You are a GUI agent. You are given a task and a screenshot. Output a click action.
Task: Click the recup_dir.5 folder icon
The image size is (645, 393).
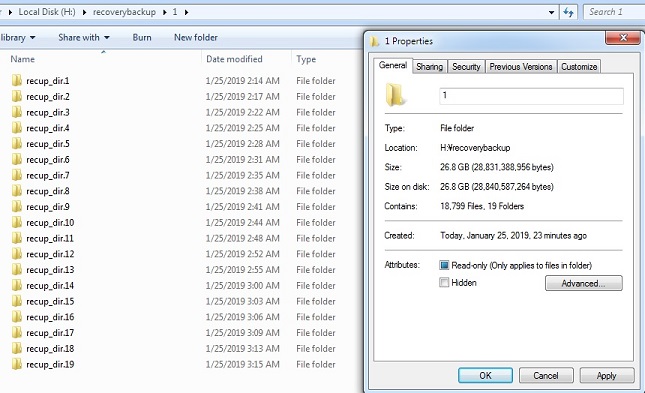17,143
